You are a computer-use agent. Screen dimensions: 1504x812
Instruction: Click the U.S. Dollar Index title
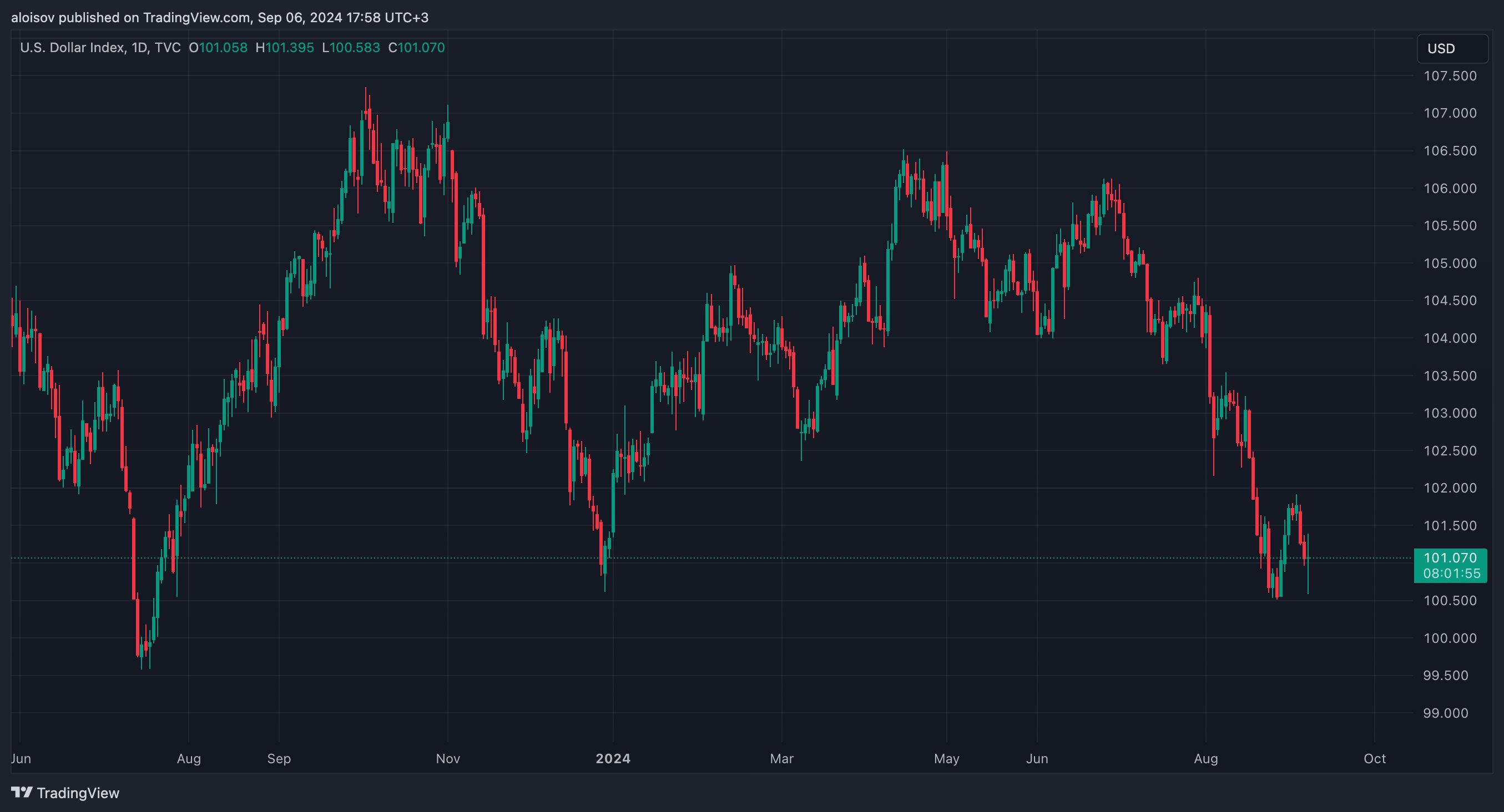tap(72, 48)
